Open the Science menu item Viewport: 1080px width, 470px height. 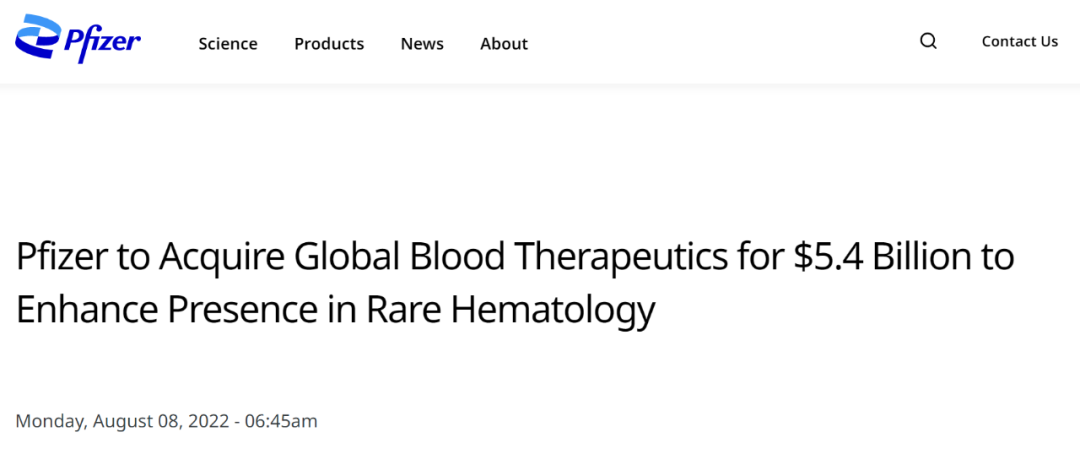[x=228, y=43]
